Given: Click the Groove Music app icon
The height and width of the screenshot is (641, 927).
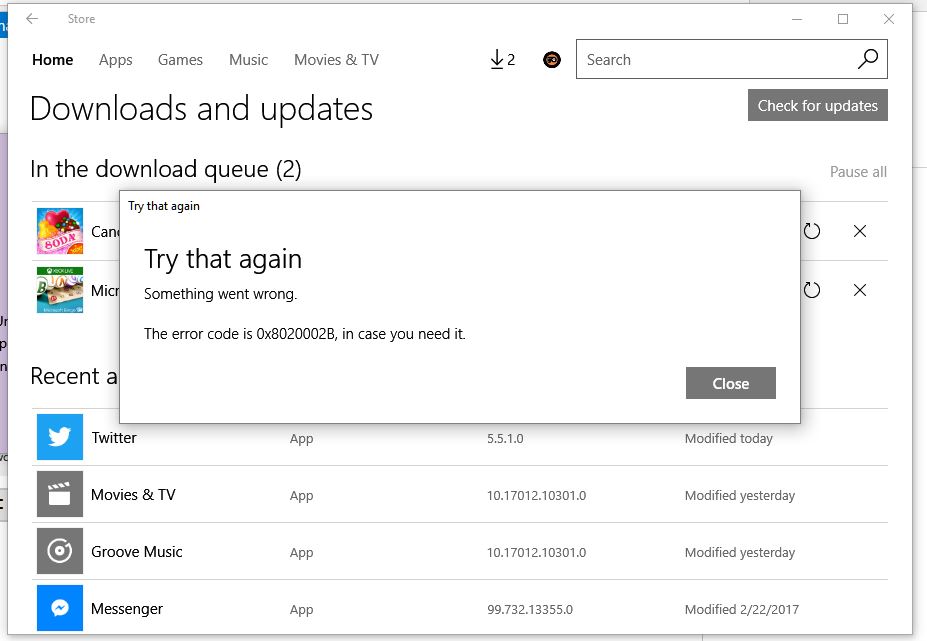Looking at the screenshot, I should pos(60,551).
